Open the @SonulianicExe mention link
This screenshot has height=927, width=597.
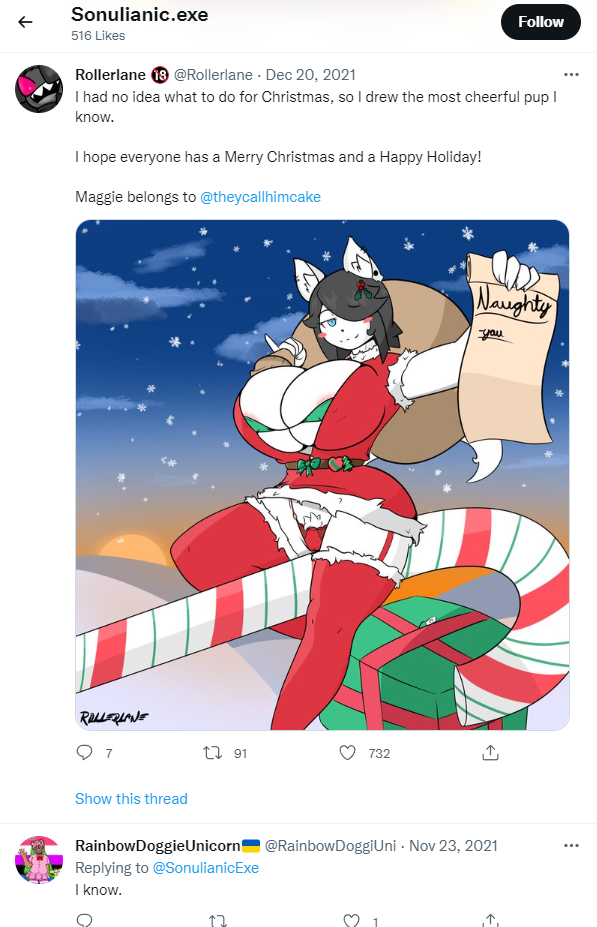coord(206,868)
